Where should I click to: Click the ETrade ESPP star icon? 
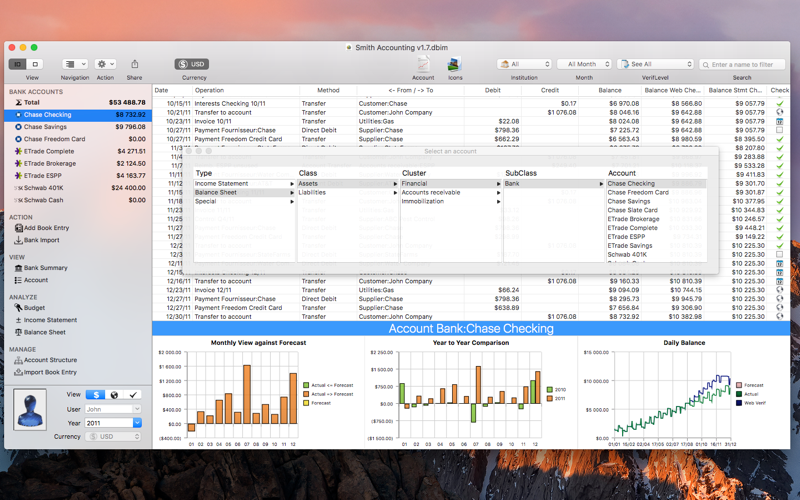(18, 176)
